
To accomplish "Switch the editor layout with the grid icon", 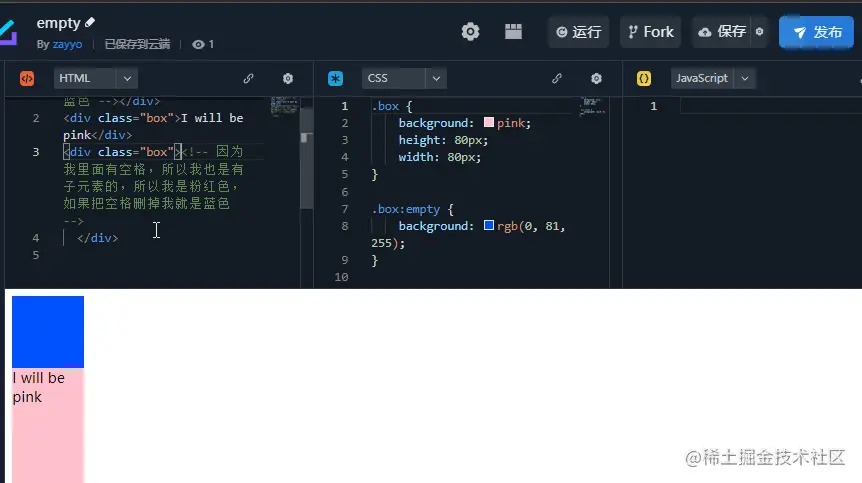I will 513,31.
